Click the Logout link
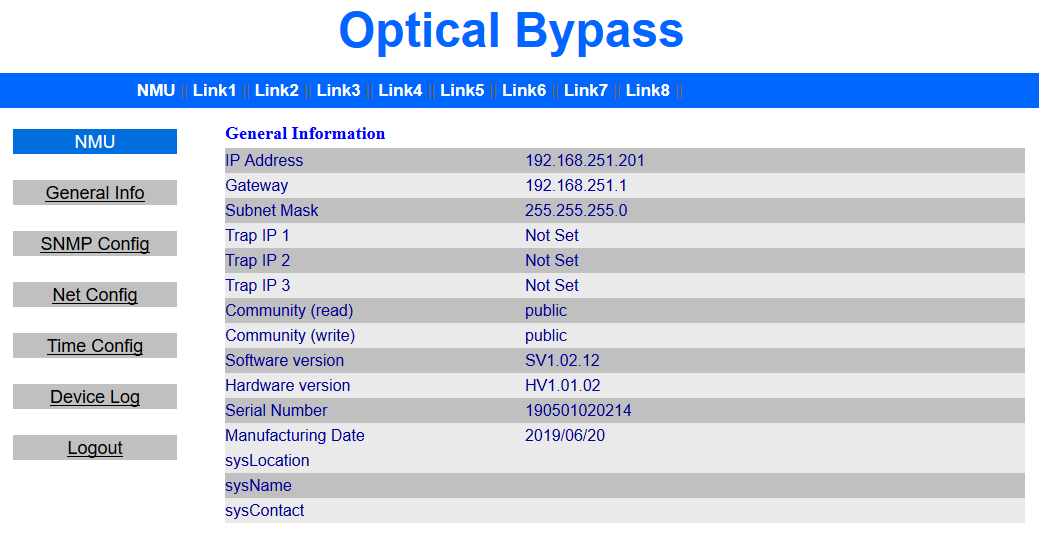 tap(95, 448)
